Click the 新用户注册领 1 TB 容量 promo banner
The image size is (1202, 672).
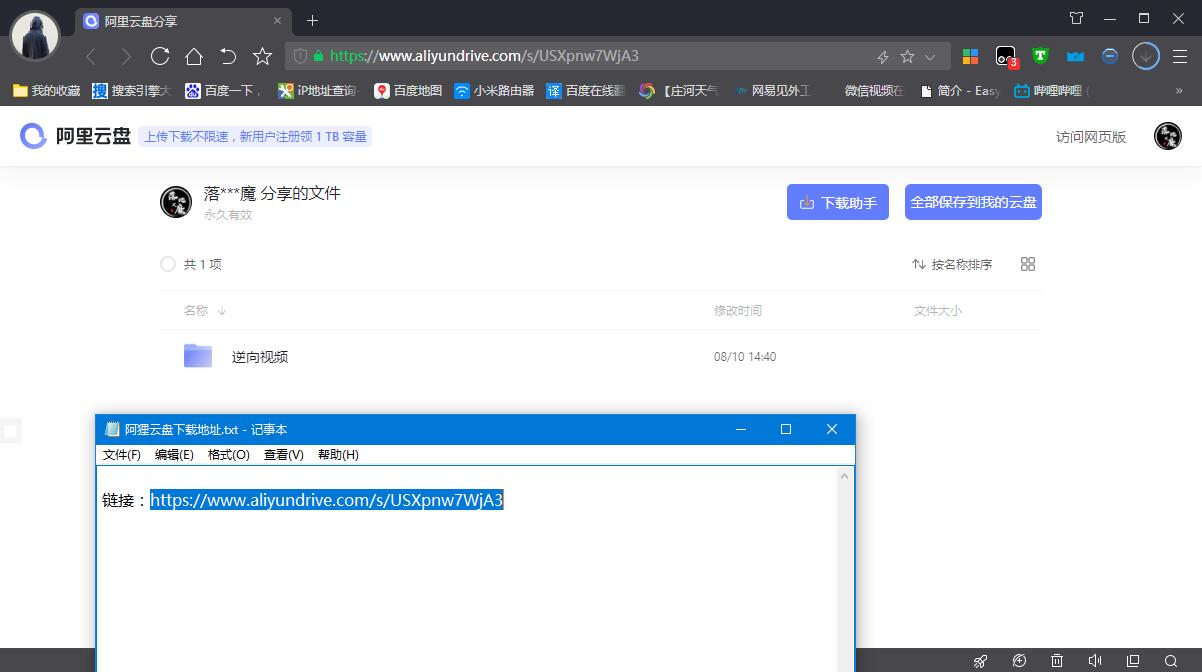[255, 137]
